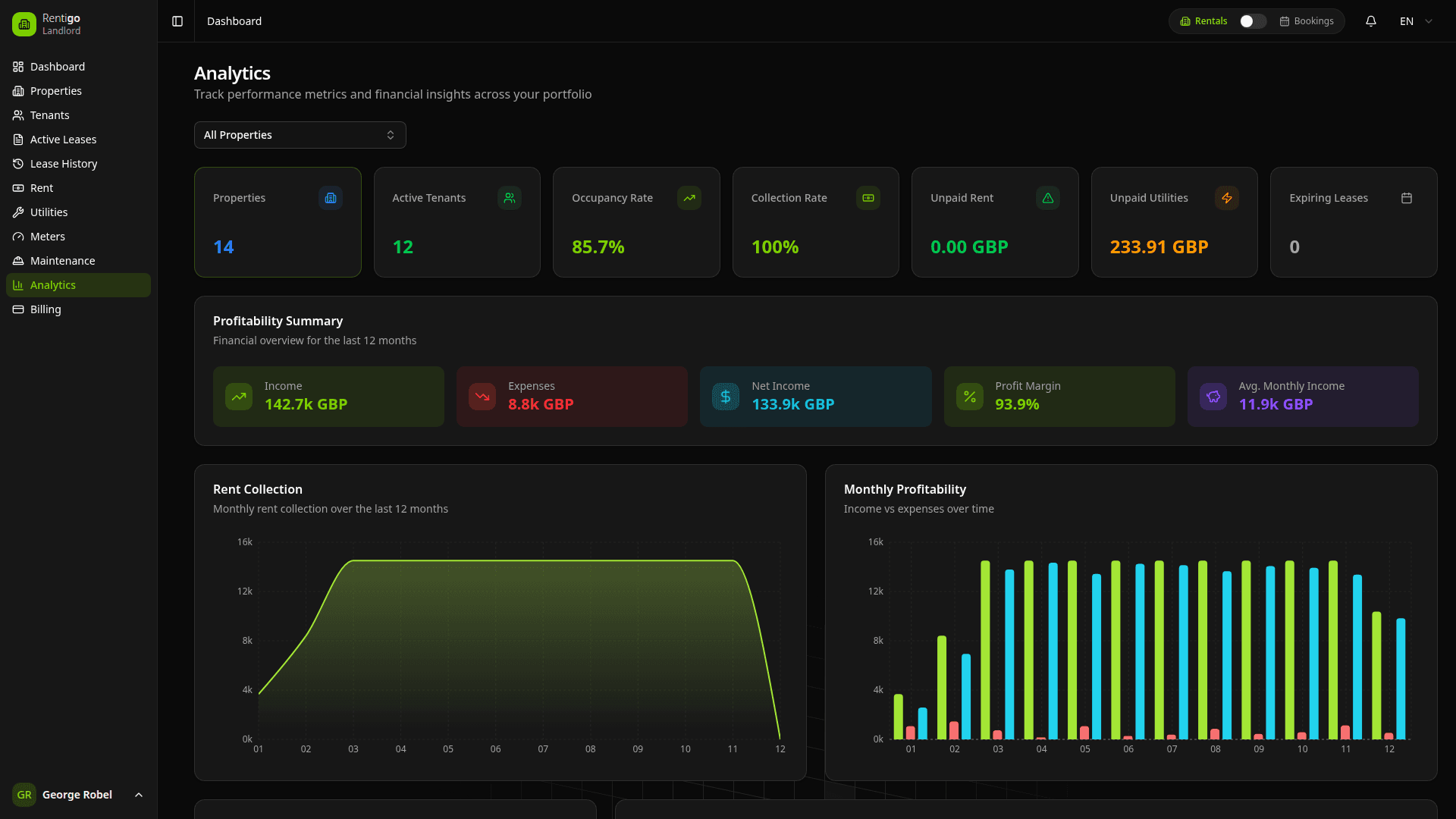This screenshot has height=819, width=1456.
Task: Click the Occupancy Rate trend icon
Action: click(x=689, y=198)
